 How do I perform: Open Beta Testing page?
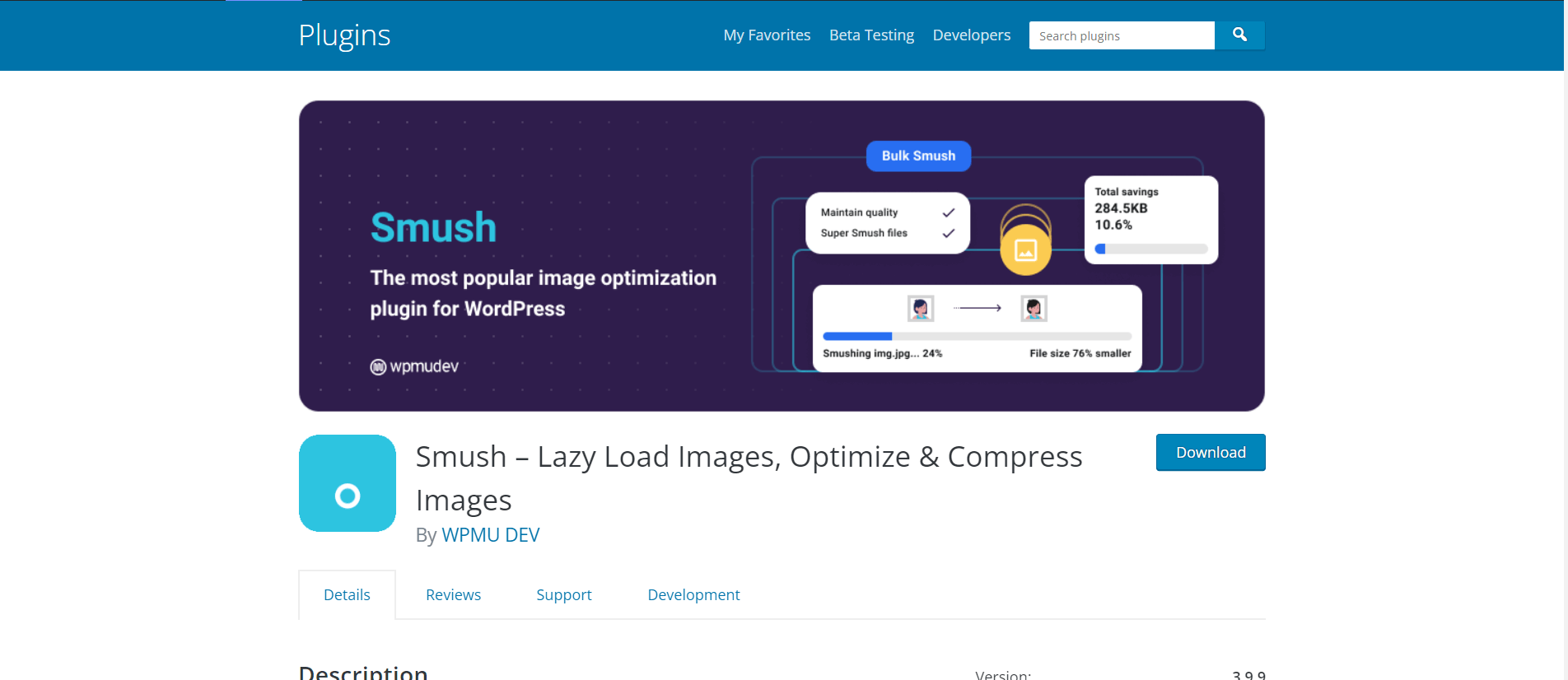click(x=871, y=35)
